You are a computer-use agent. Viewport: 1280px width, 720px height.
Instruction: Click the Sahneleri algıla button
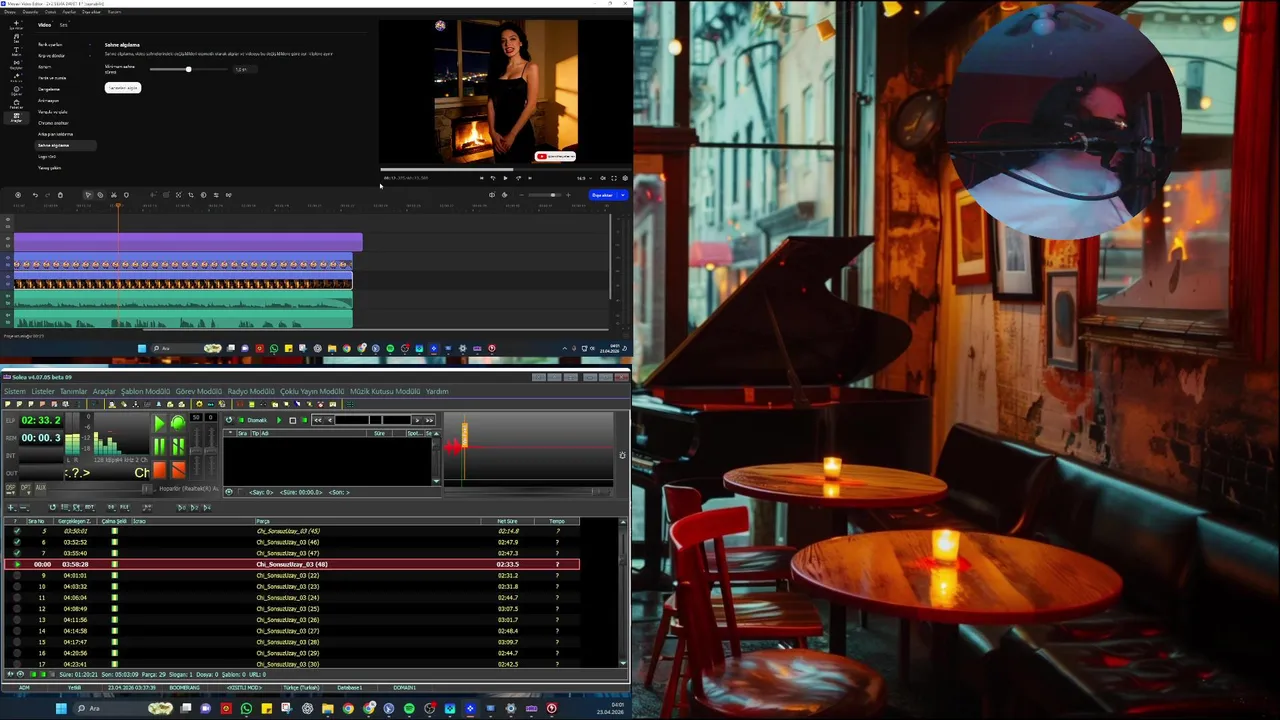[x=123, y=87]
